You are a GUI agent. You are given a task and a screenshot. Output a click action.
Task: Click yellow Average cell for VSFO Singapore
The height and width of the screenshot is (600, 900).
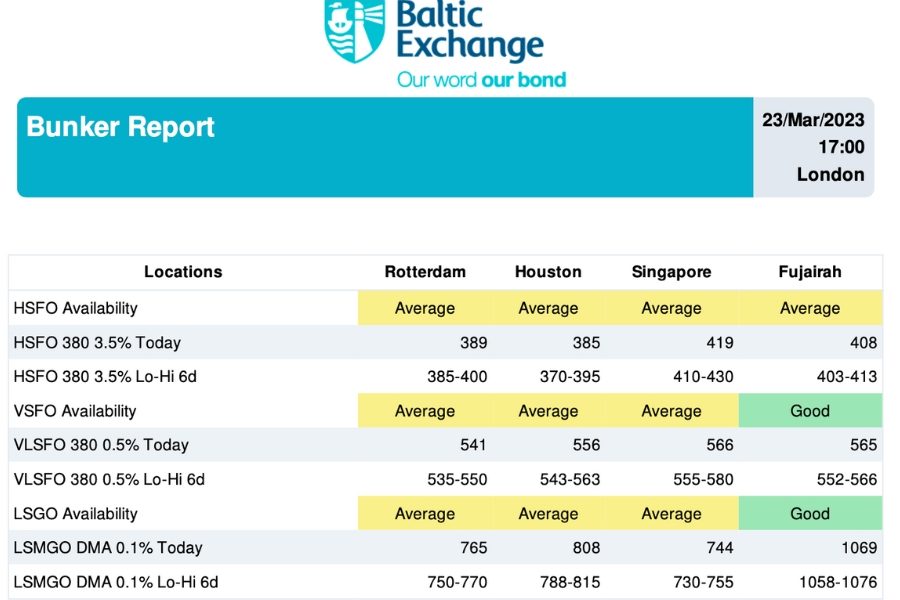pyautogui.click(x=672, y=411)
